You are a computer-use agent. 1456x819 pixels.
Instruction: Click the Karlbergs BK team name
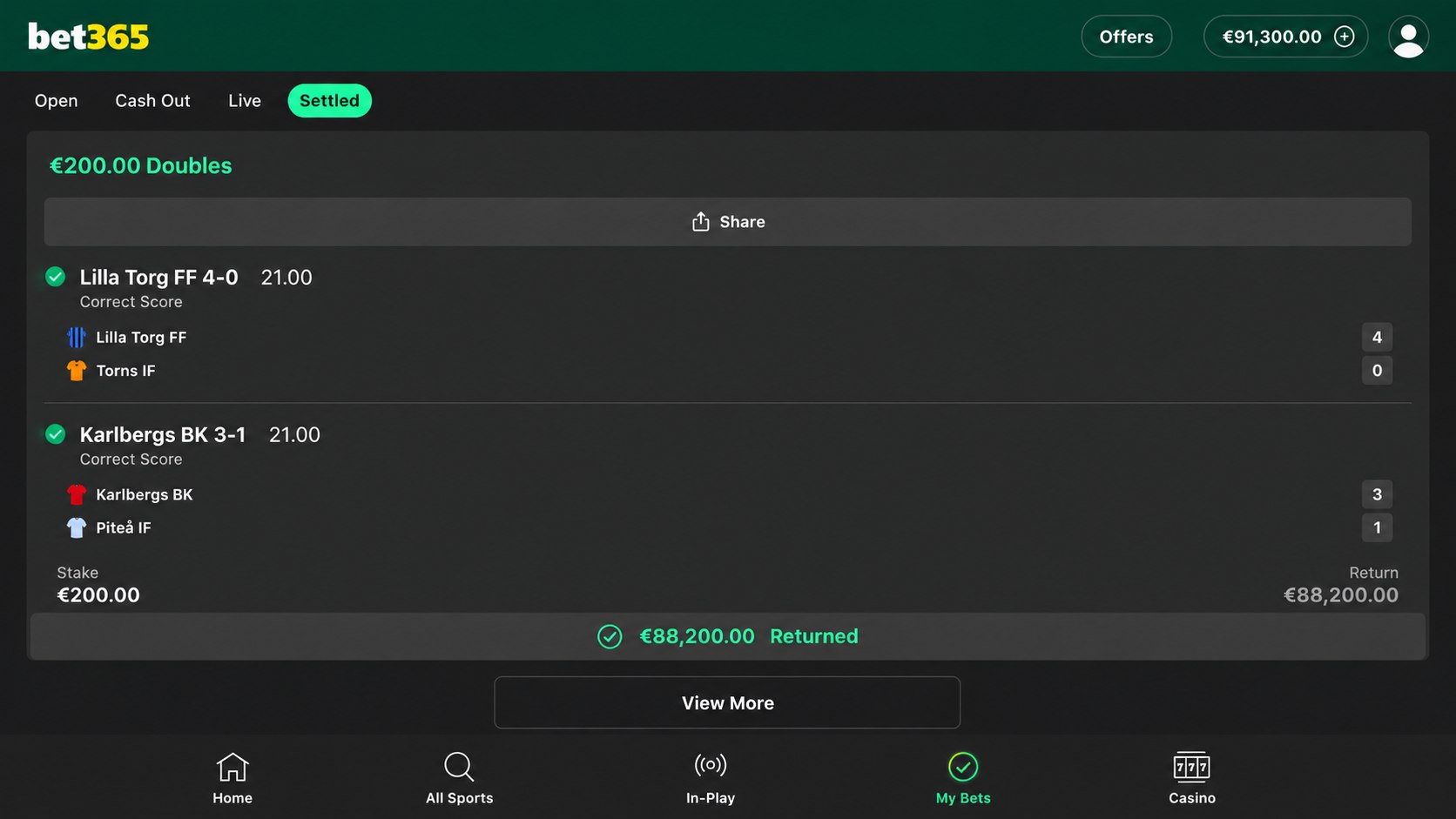click(145, 494)
